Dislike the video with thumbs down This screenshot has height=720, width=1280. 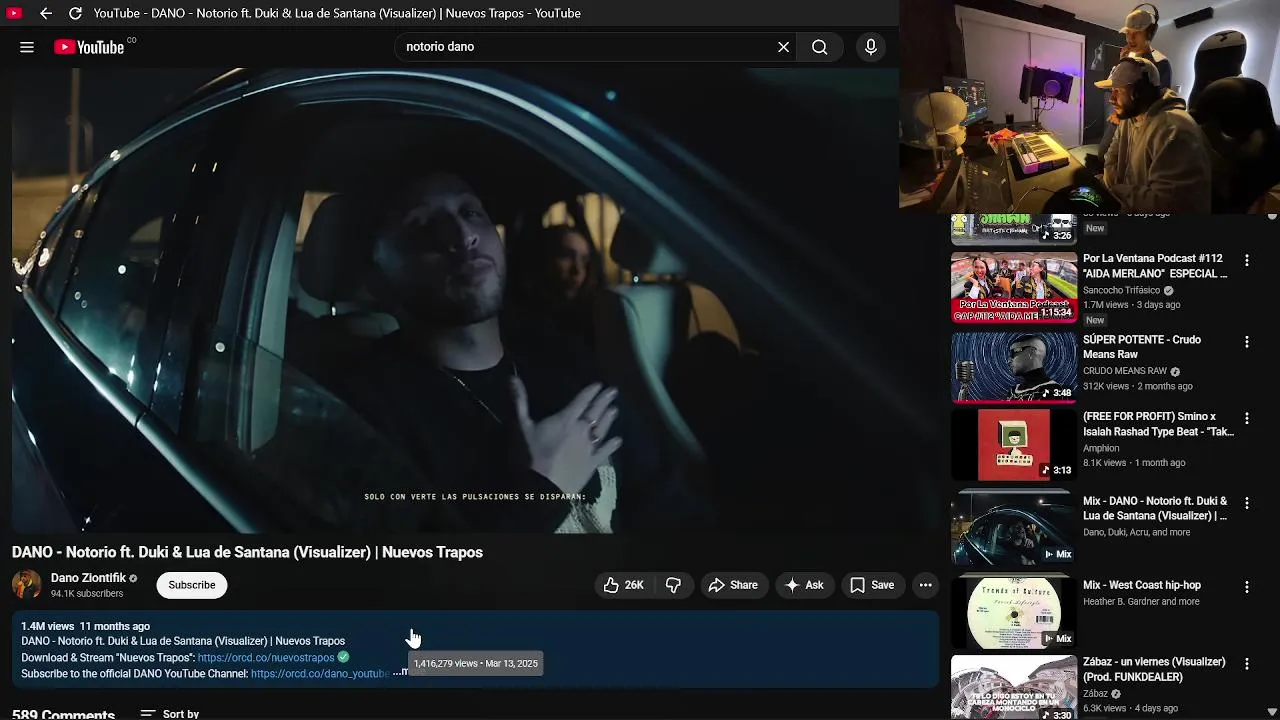tap(674, 585)
